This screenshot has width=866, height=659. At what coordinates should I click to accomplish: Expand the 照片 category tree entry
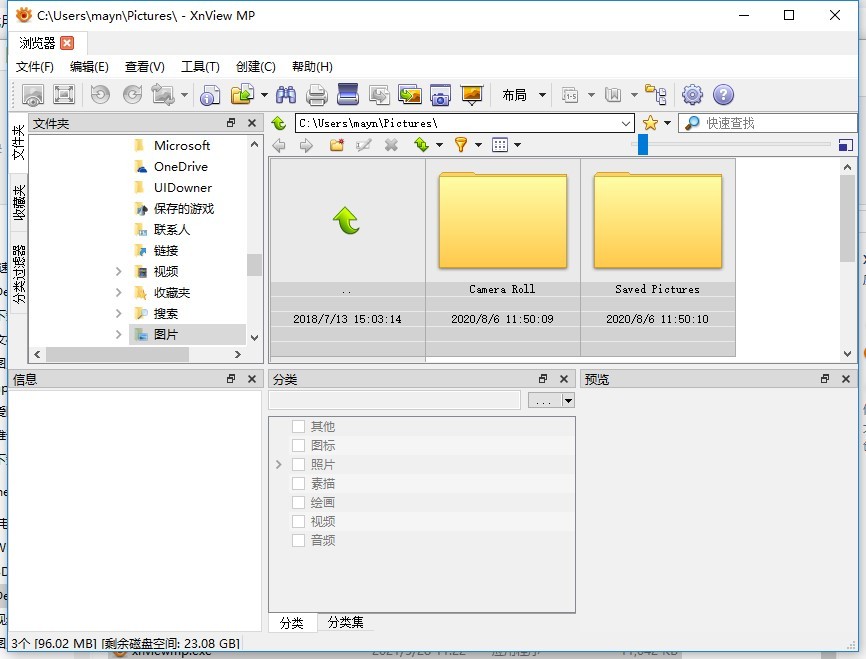coord(278,464)
